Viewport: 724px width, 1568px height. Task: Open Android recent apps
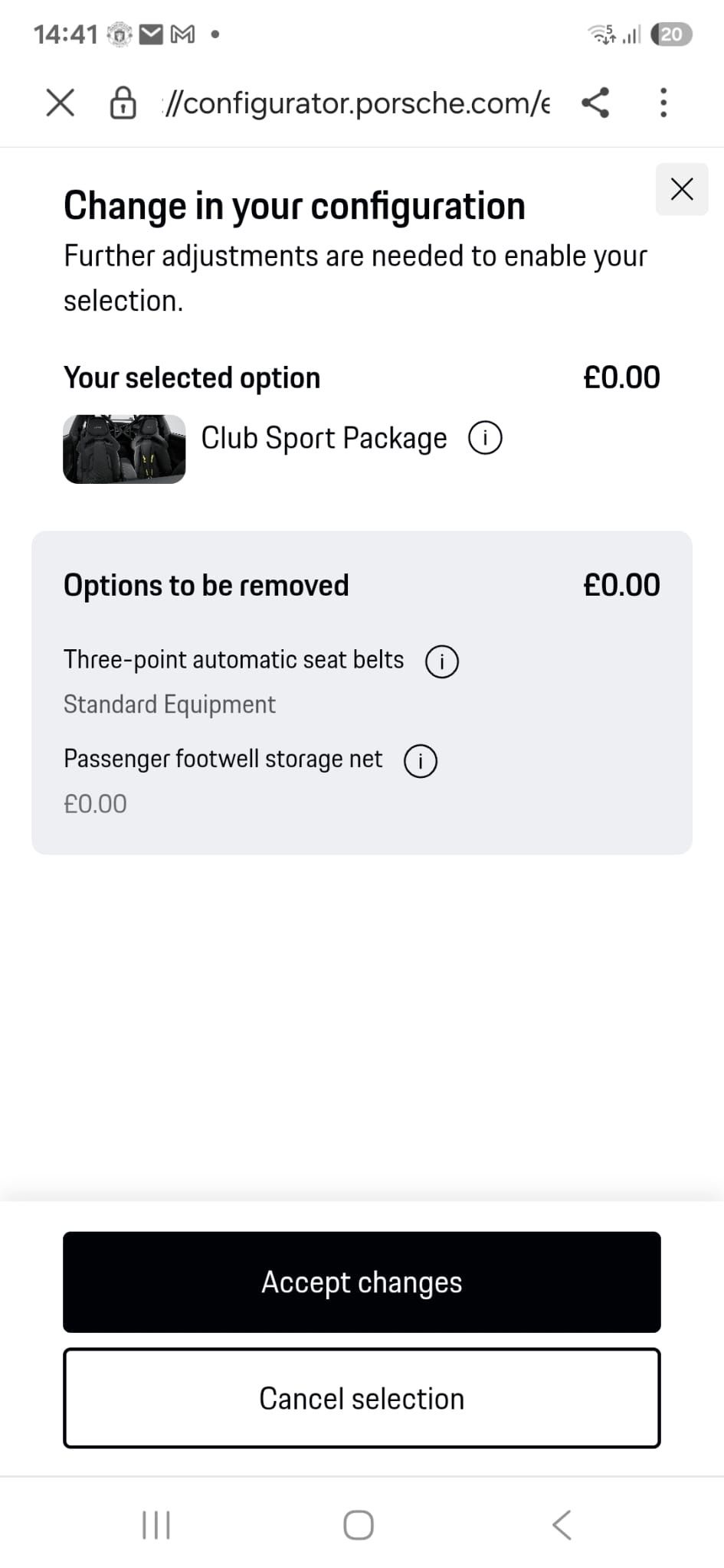click(x=156, y=1524)
